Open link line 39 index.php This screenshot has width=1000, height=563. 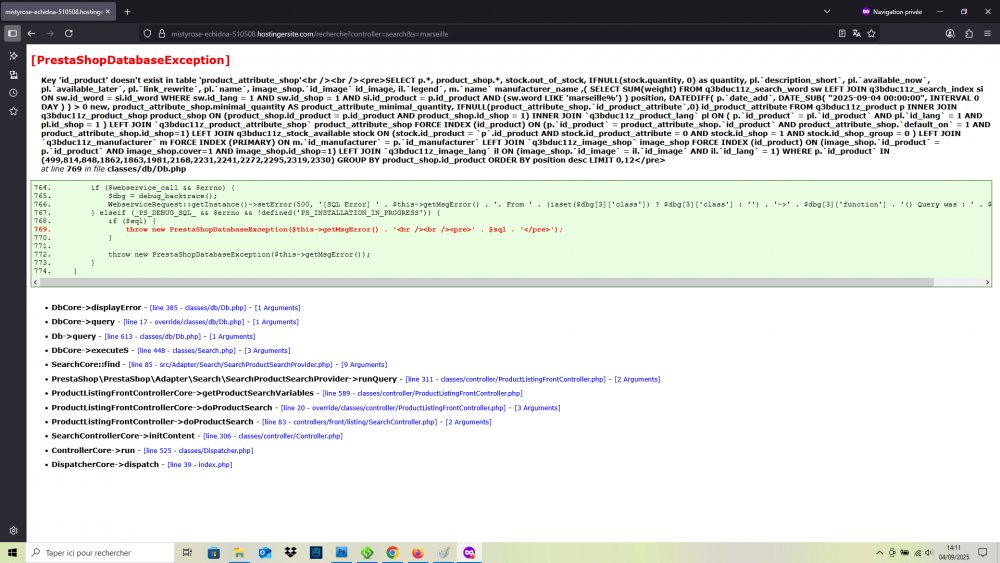(x=200, y=465)
